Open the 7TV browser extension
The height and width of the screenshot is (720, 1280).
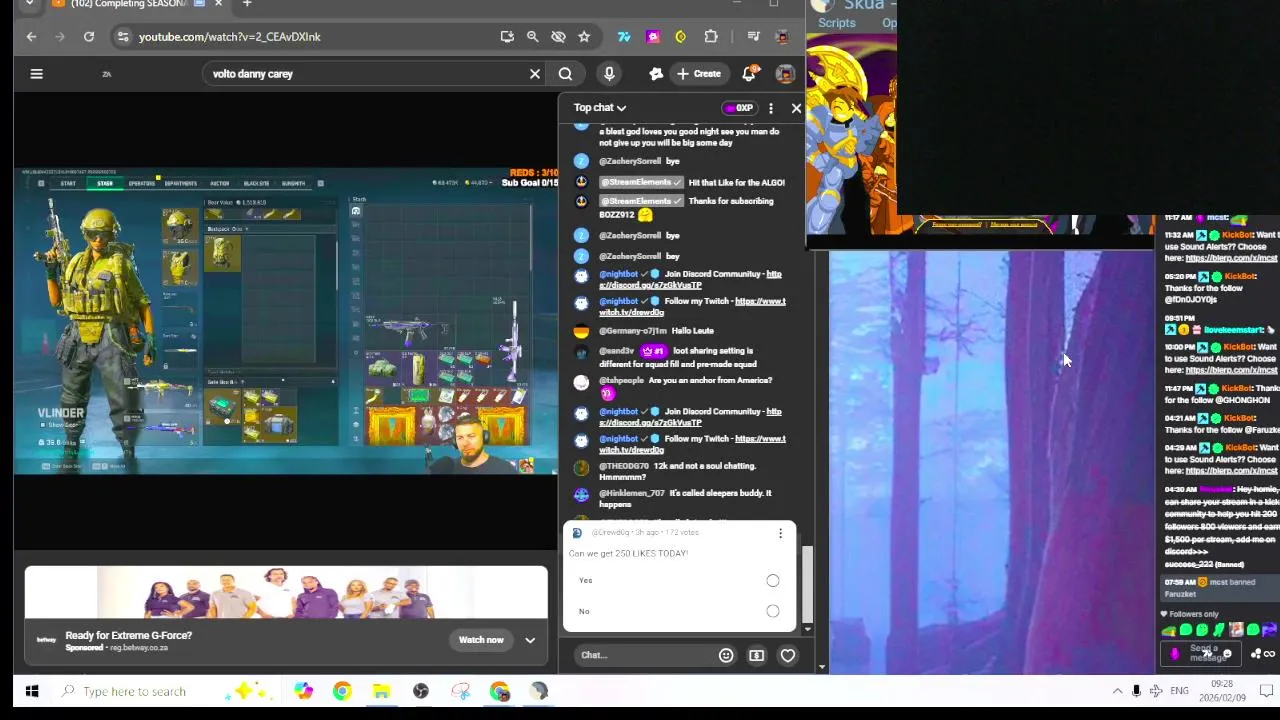point(624,37)
